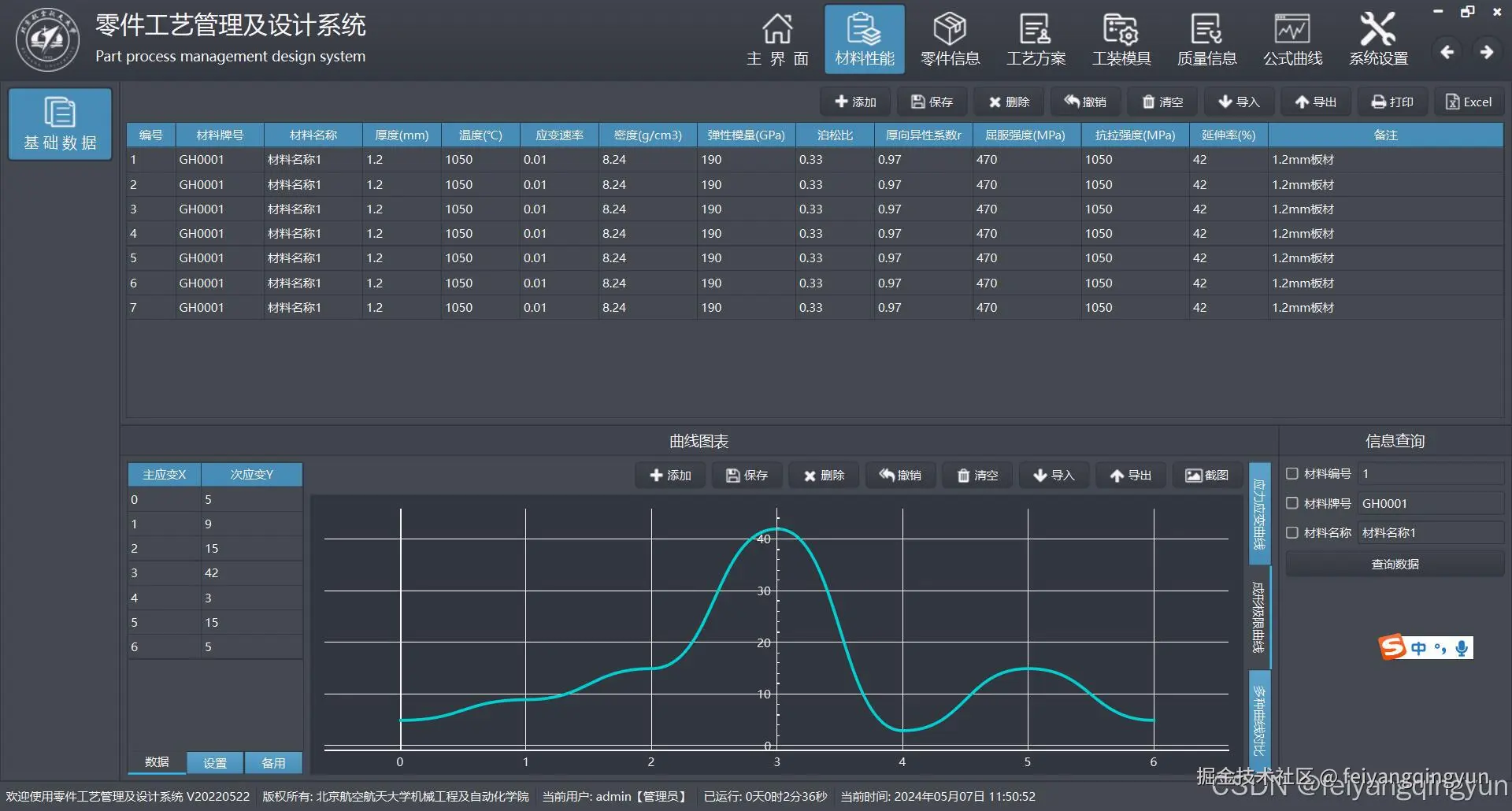Switch to the 数据 tab
This screenshot has height=811, width=1512.
pos(157,762)
